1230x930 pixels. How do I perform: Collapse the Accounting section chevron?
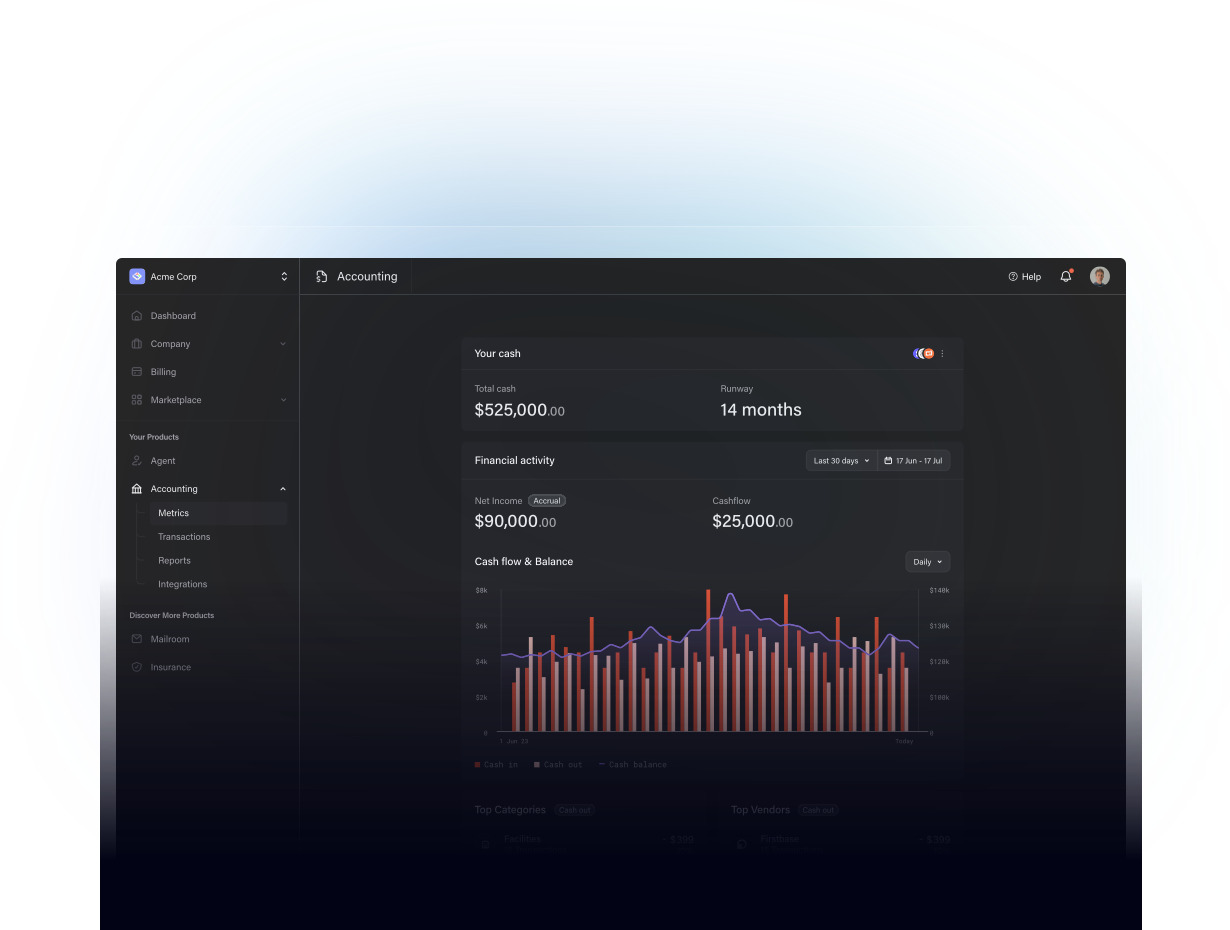283,489
